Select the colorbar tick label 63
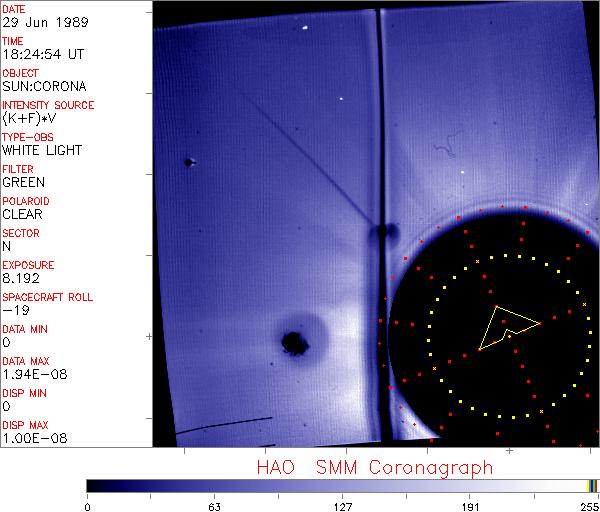This screenshot has height=512, width=600. (214, 505)
